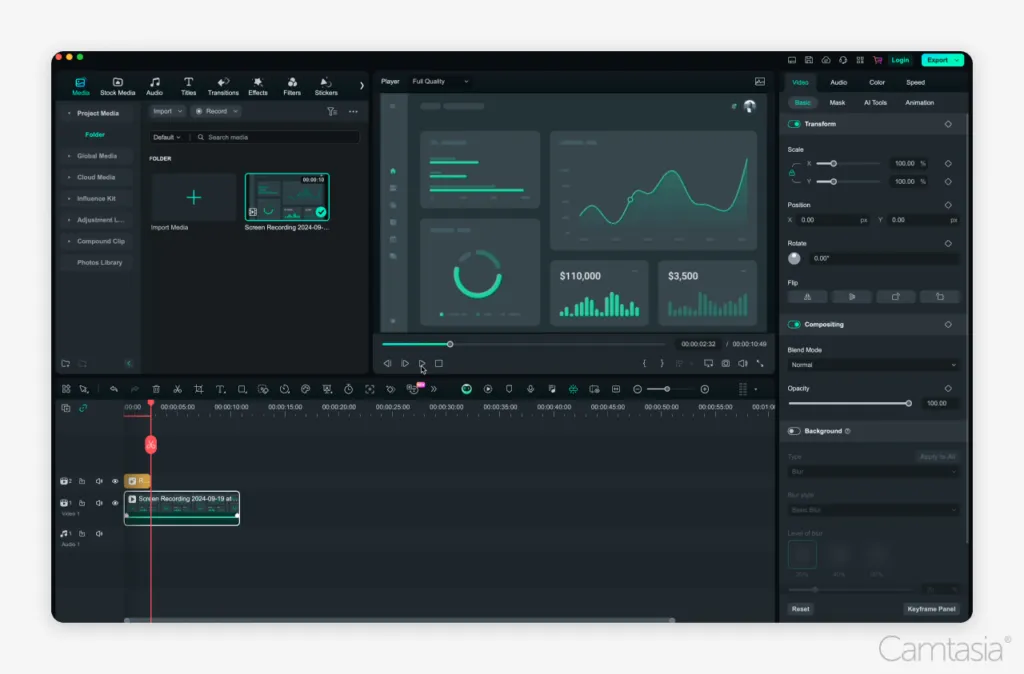Open the Keyframe Panel button
Viewport: 1024px width, 674px height.
pos(931,609)
